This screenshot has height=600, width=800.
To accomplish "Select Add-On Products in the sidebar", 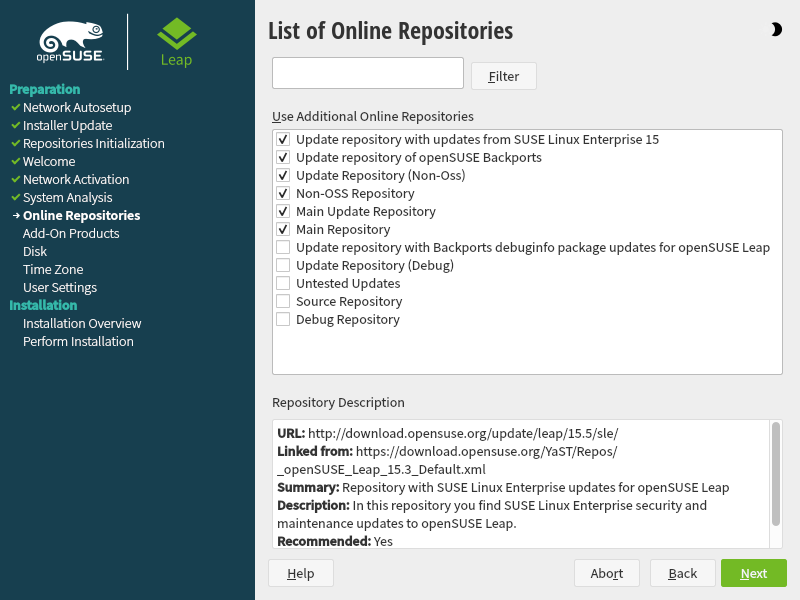I will coord(69,233).
